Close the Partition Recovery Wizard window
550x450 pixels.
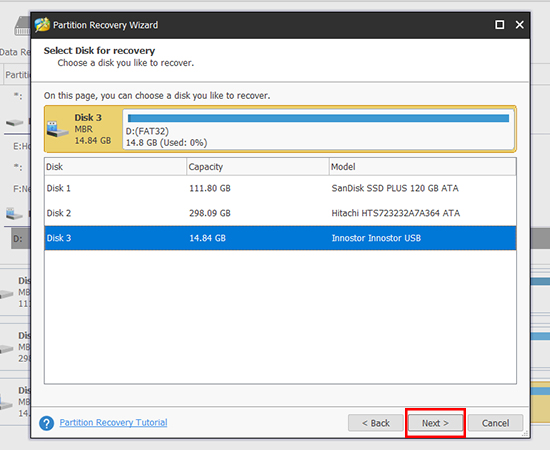[x=519, y=25]
